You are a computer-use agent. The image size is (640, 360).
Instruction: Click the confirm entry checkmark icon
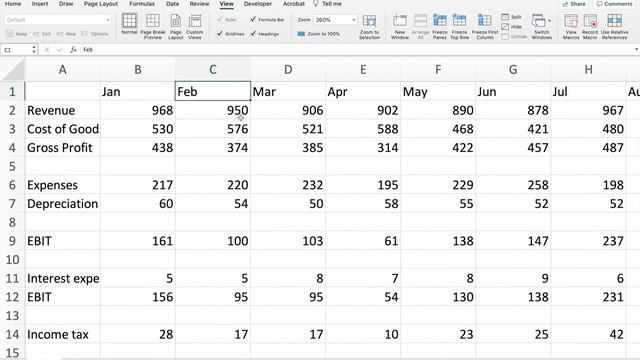(x=60, y=49)
